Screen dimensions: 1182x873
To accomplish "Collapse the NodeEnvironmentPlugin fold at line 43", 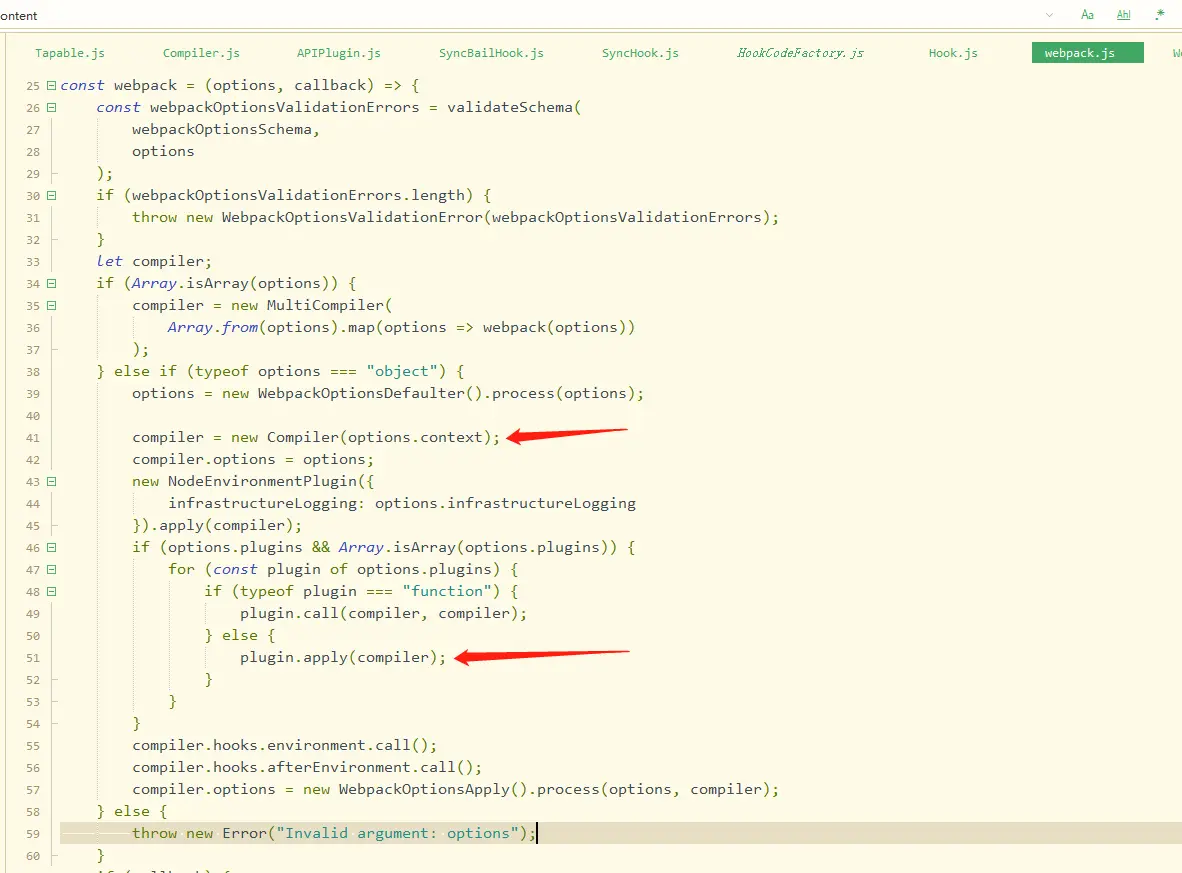I will tap(51, 481).
